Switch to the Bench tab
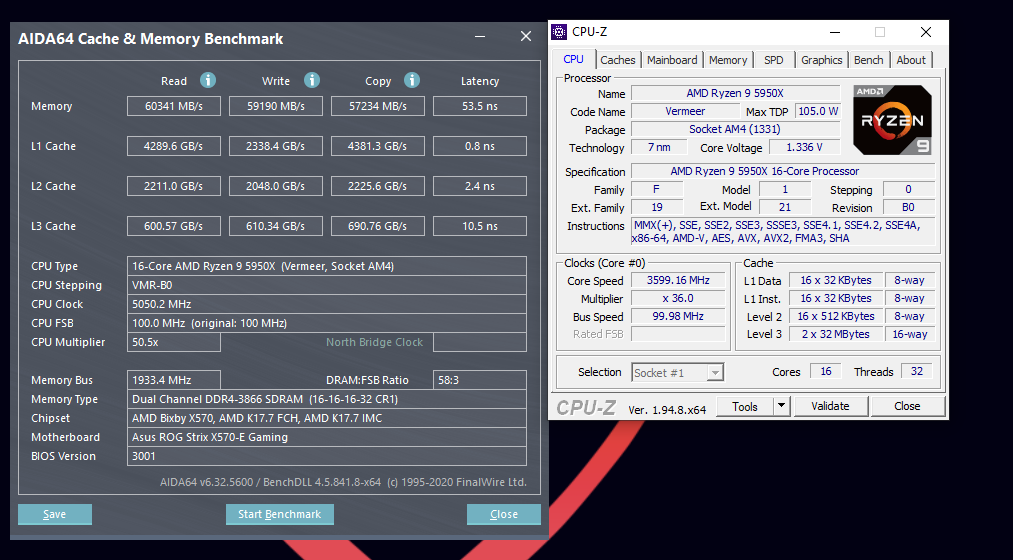Screen dimensions: 1013x560 (868, 60)
